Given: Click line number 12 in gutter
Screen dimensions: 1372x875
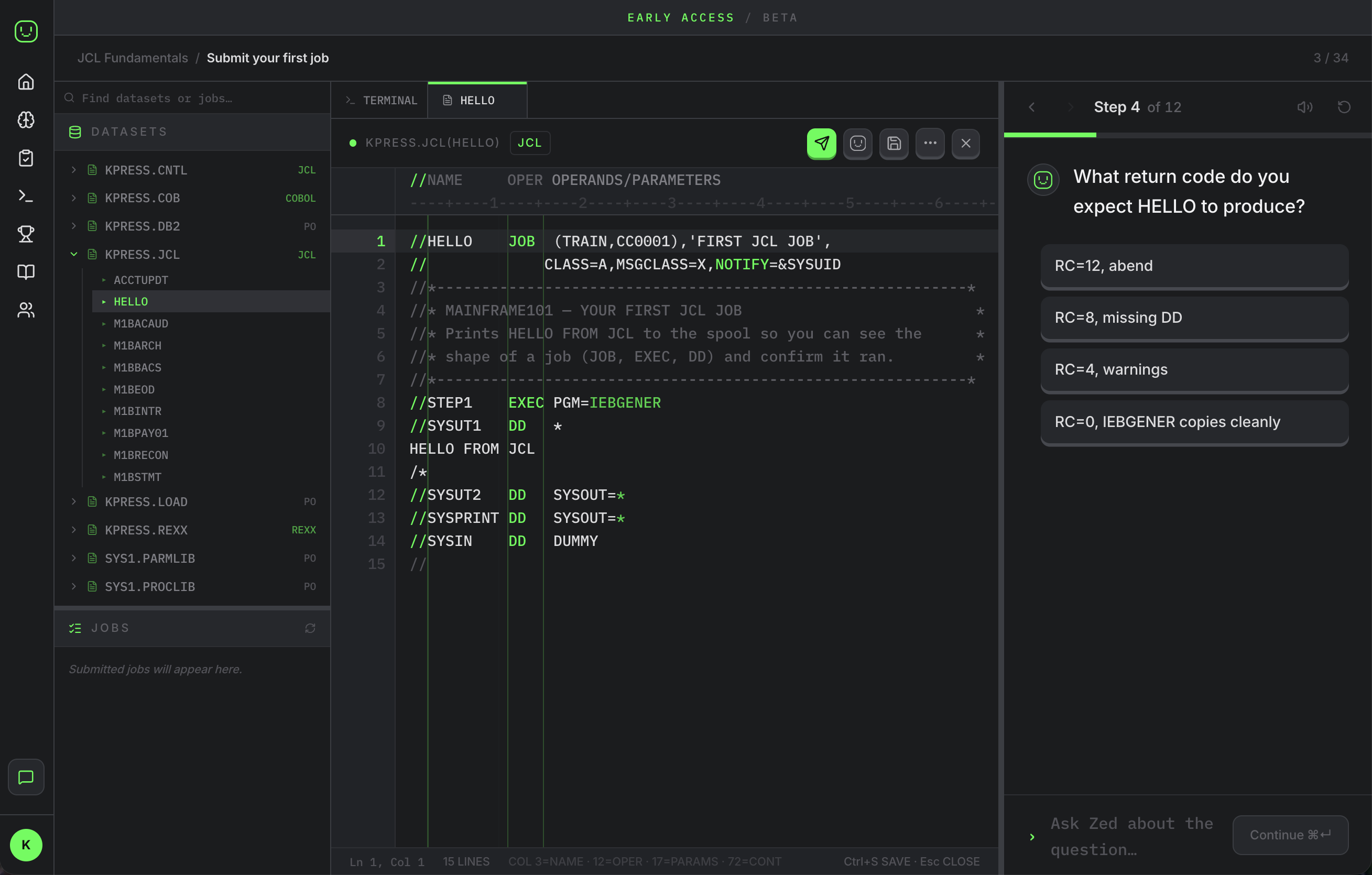Looking at the screenshot, I should (x=376, y=495).
